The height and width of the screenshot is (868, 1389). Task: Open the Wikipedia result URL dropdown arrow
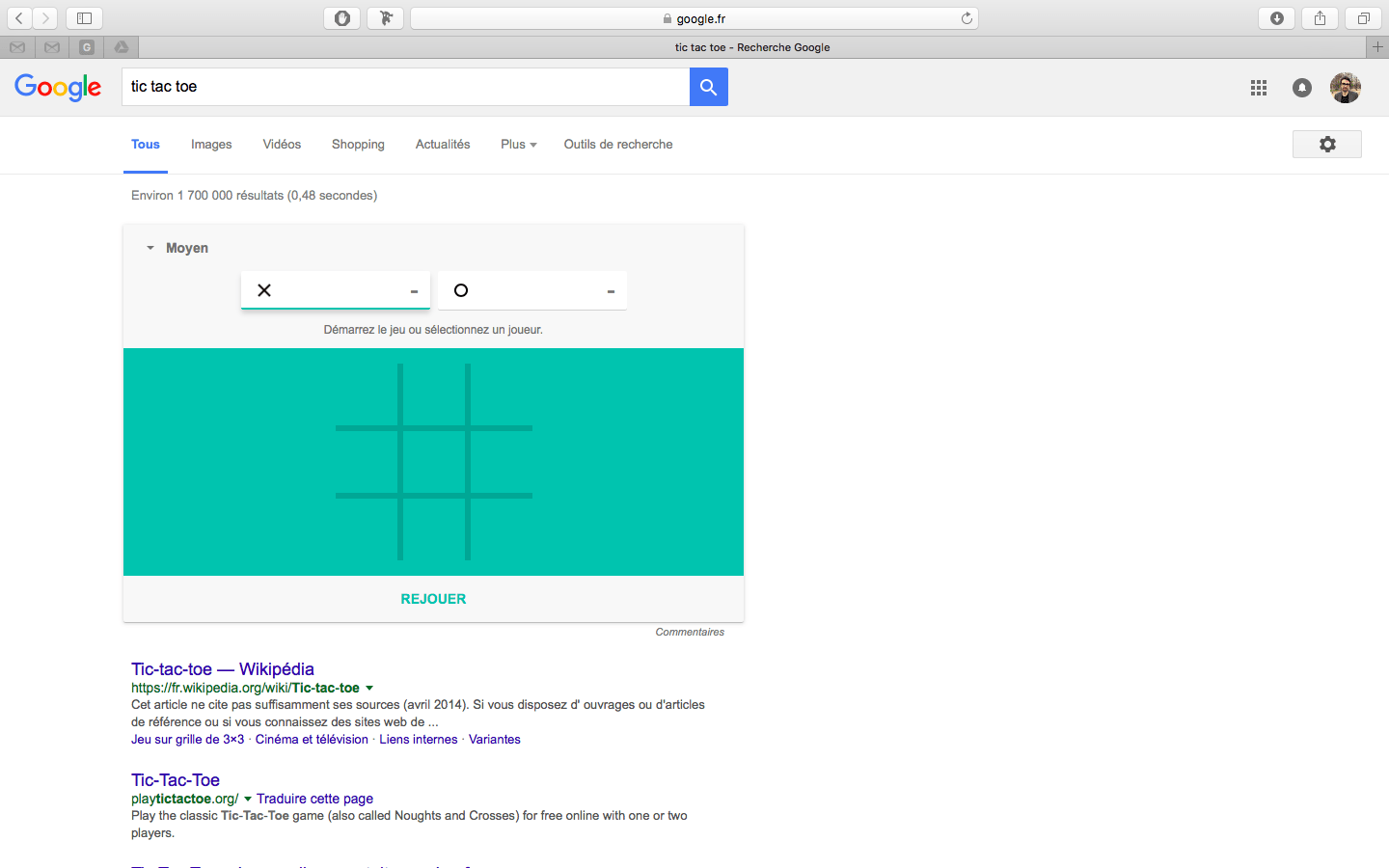coord(369,688)
